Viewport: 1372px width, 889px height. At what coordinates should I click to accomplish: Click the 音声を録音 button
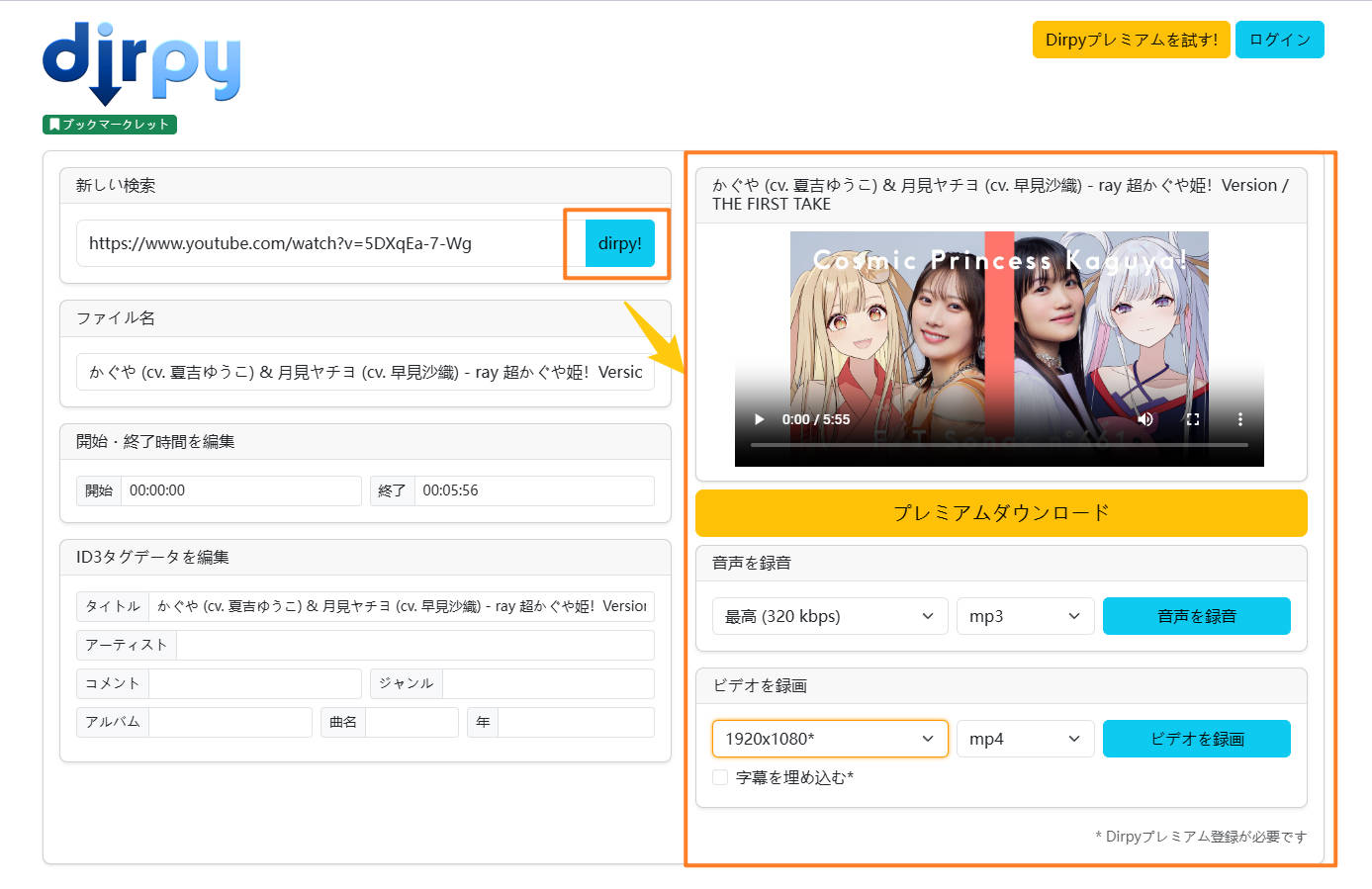point(1196,616)
